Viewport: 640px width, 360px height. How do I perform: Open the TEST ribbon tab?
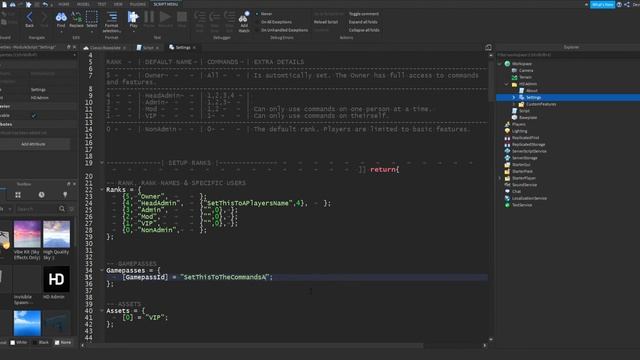click(x=102, y=4)
